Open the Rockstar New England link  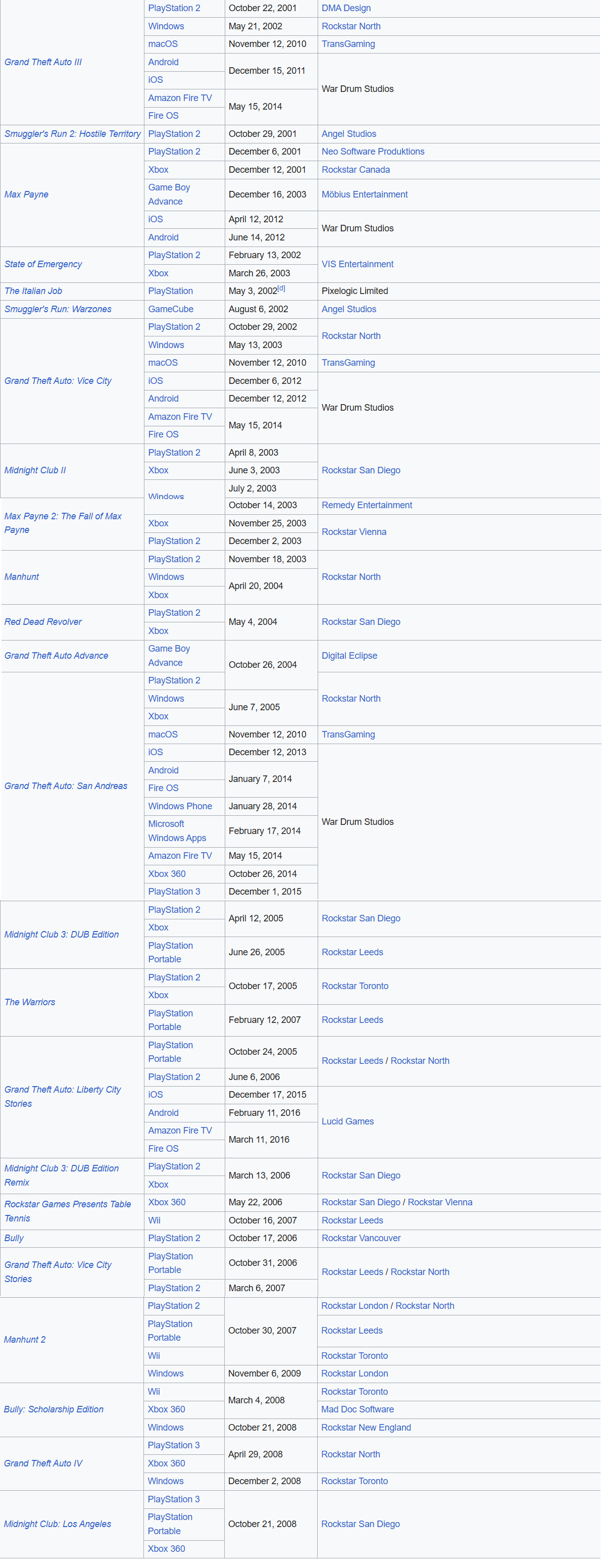coord(366,1428)
